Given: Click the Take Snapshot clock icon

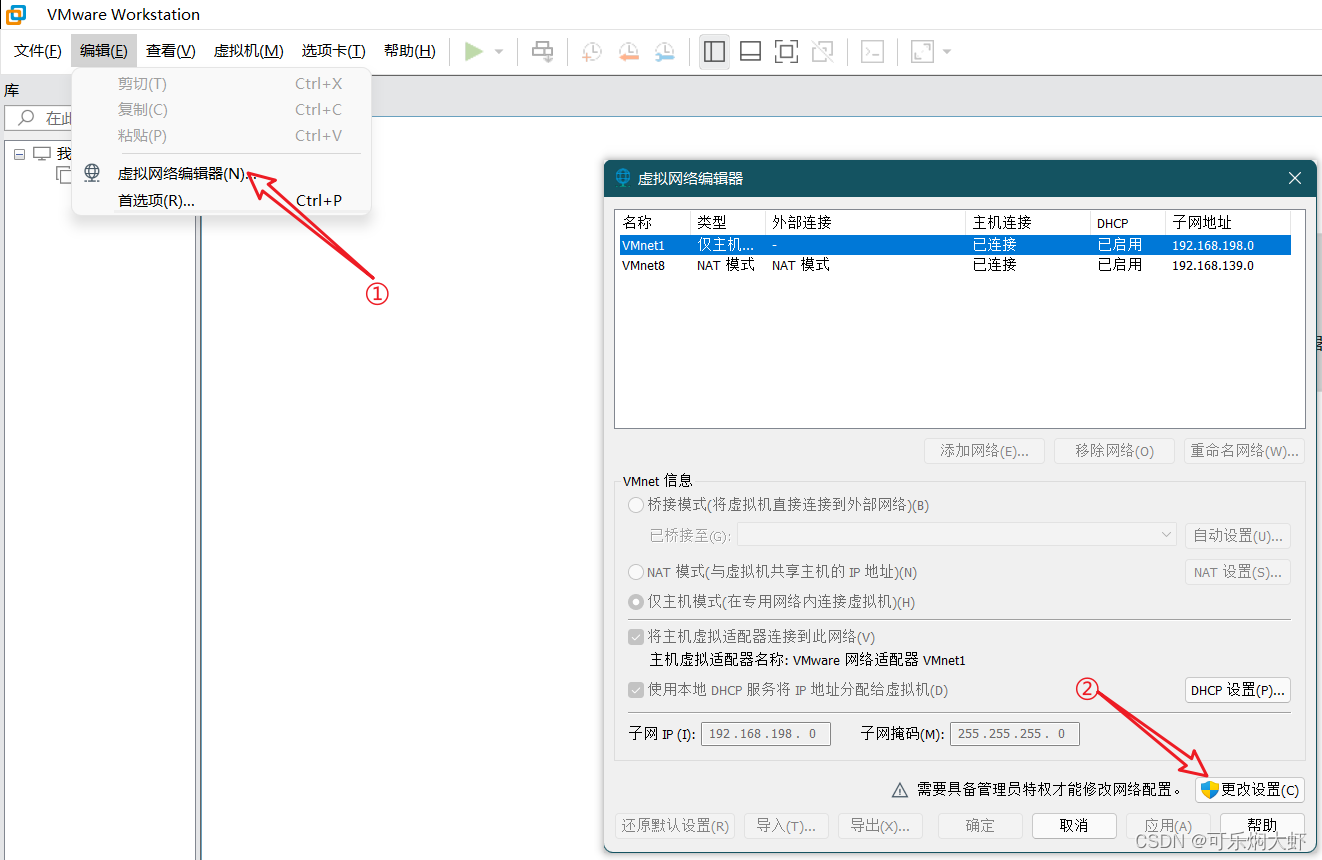Looking at the screenshot, I should (x=591, y=51).
